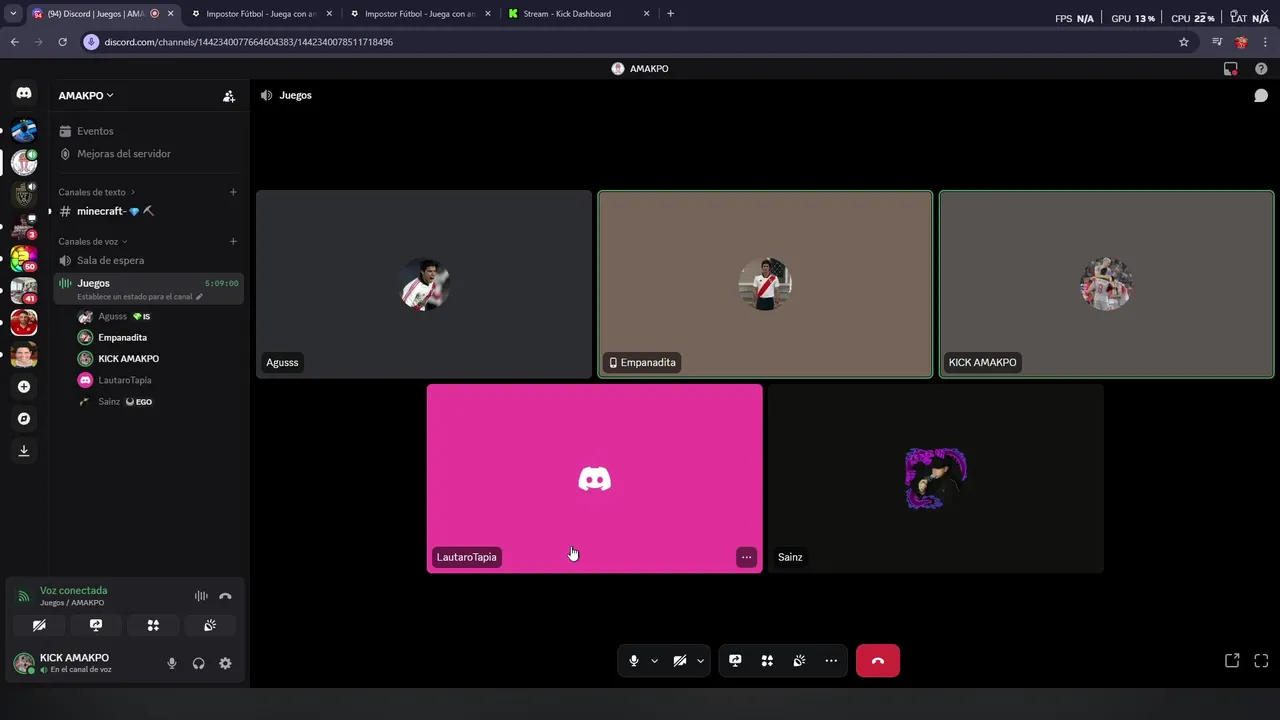
Task: Open the soundboard from the bottom call bar
Action: pos(799,661)
